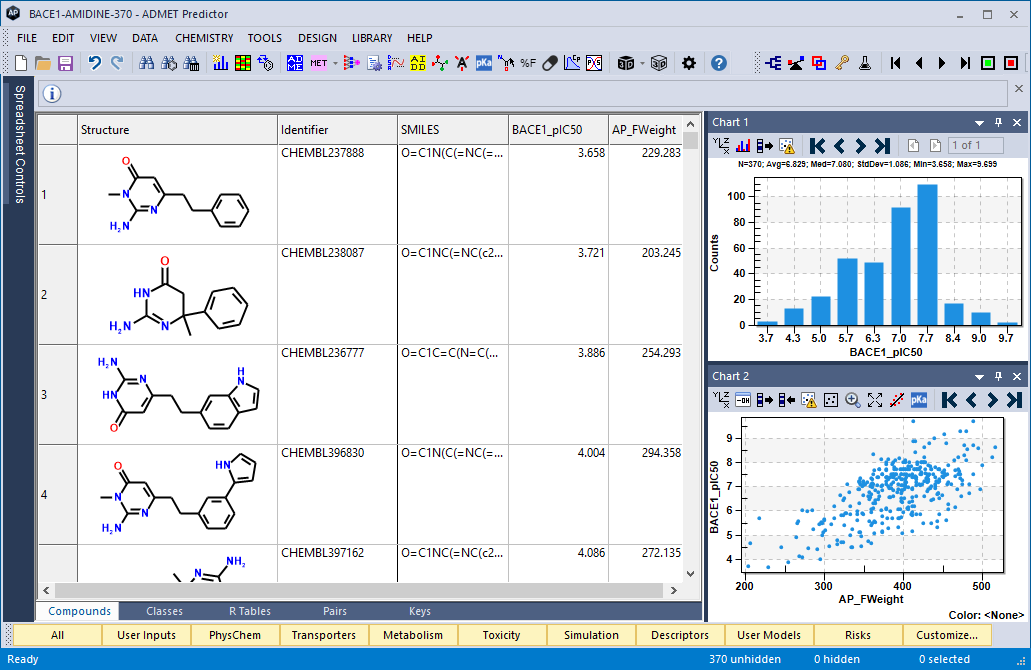Click the golden key icon
The height and width of the screenshot is (670, 1031).
tap(842, 63)
